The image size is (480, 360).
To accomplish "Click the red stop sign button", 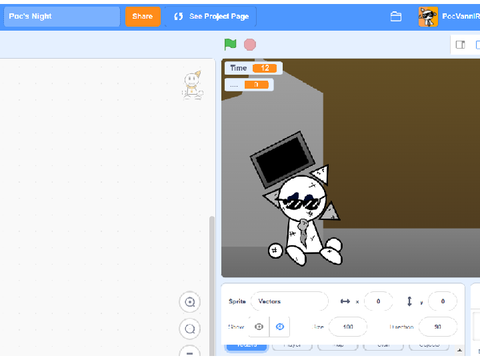I will [250, 45].
